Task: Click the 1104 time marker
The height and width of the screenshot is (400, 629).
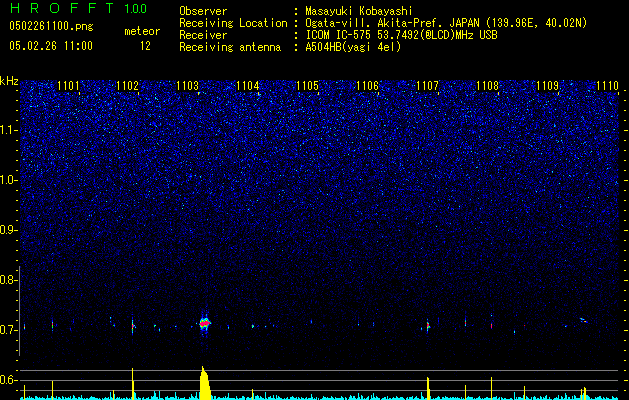Action: pyautogui.click(x=248, y=86)
